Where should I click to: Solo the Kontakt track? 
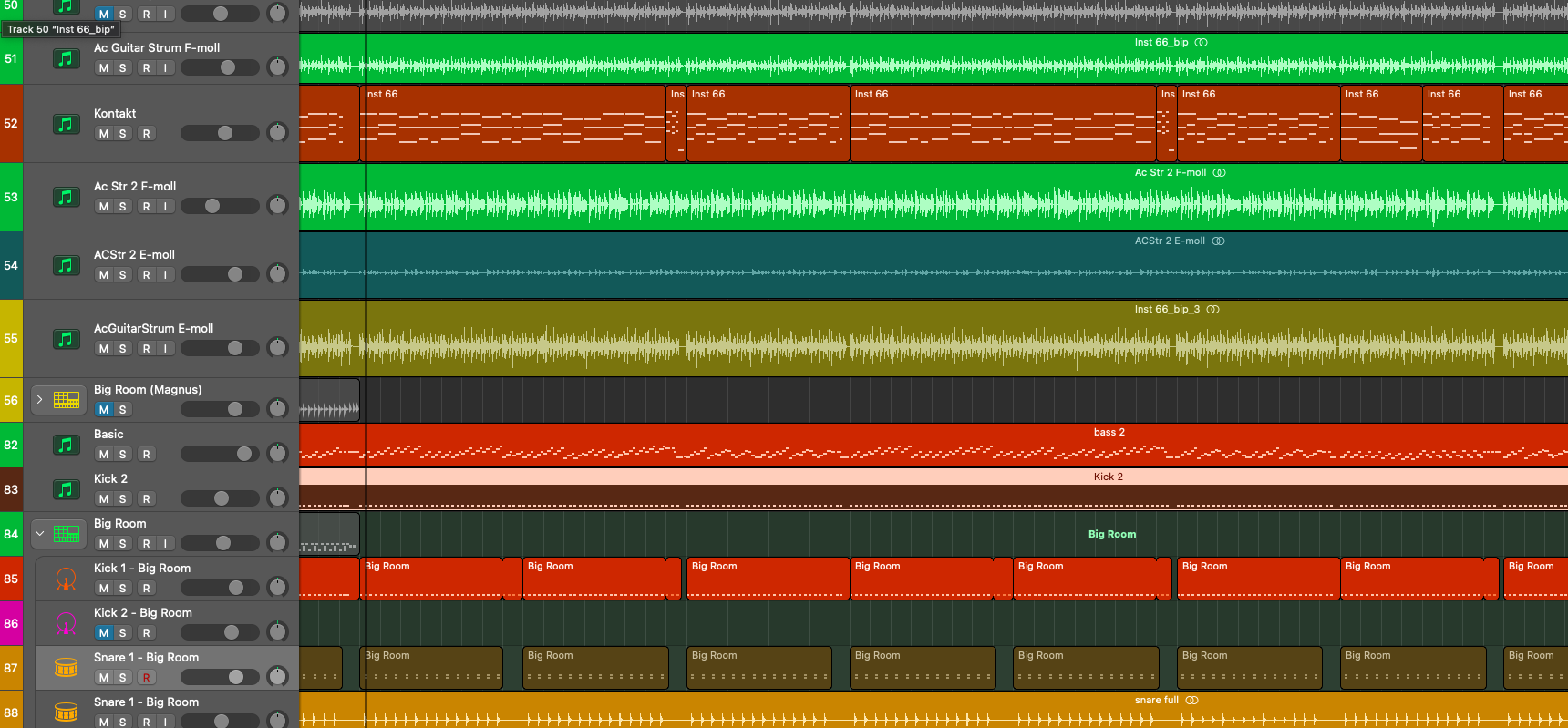[x=123, y=134]
